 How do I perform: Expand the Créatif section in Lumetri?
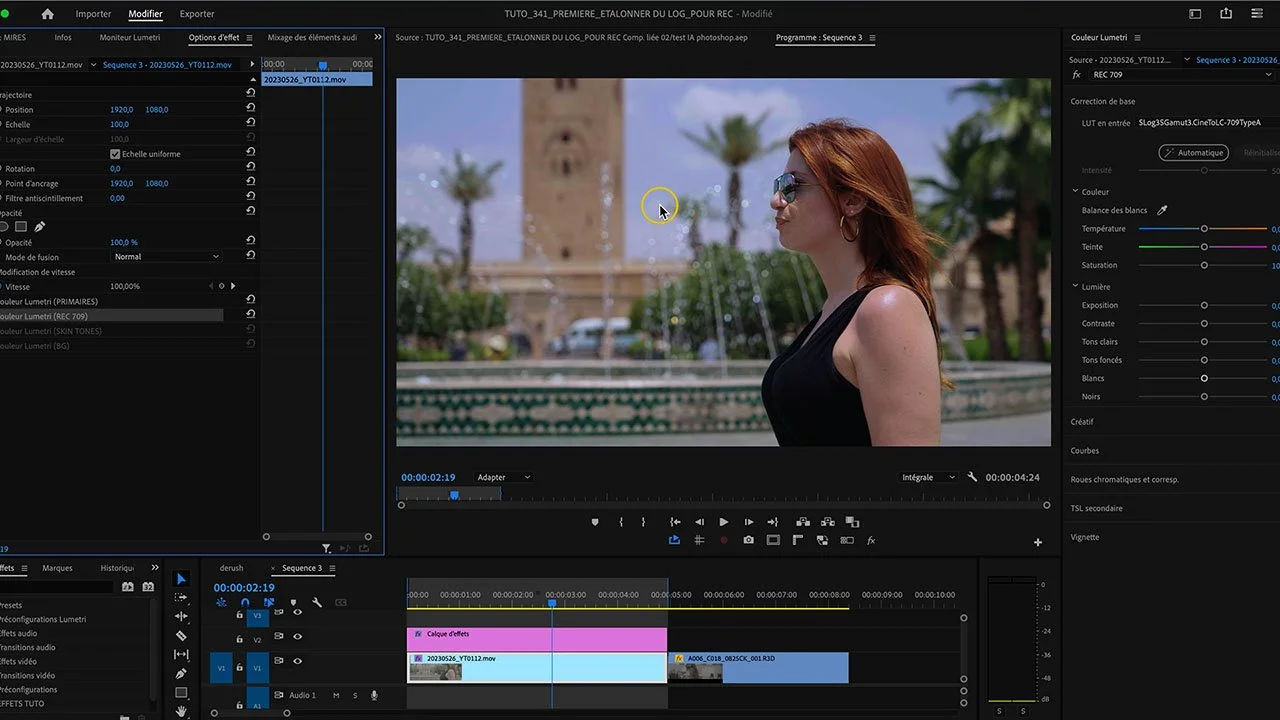point(1082,422)
